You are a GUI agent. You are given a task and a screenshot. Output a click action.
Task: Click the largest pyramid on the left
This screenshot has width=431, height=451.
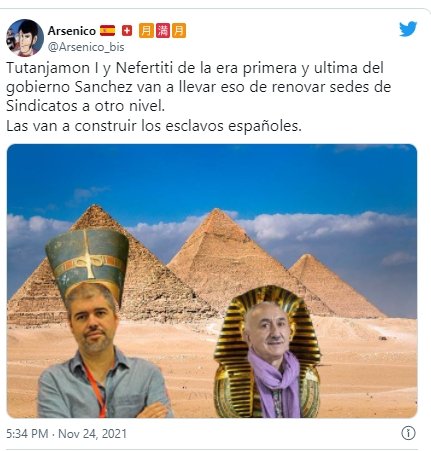tap(100, 267)
